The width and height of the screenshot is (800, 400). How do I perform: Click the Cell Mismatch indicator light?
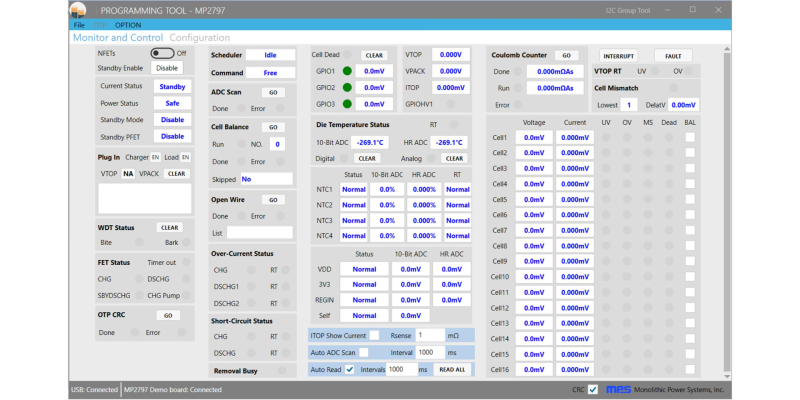tap(673, 88)
